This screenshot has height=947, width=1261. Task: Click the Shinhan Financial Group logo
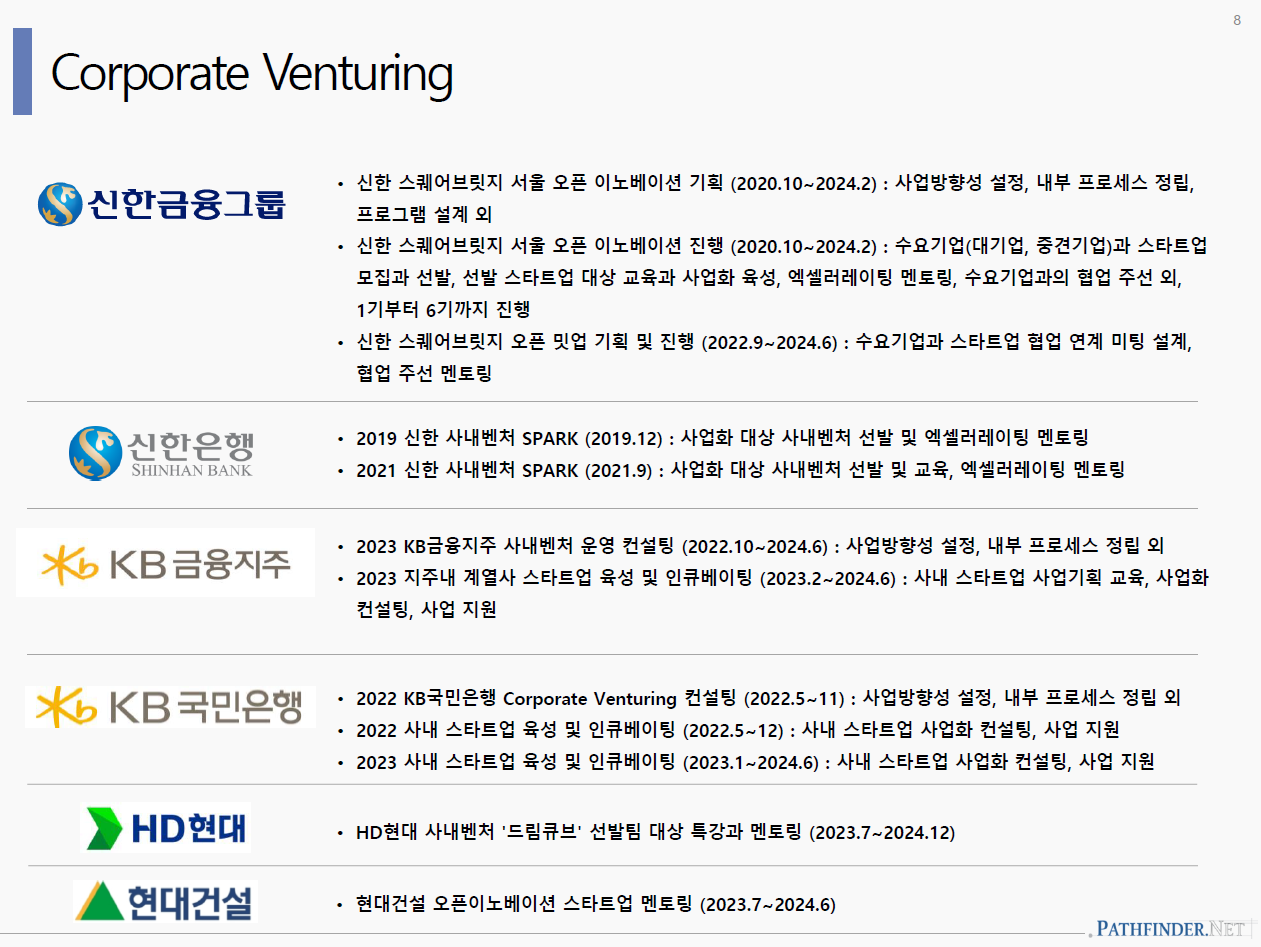click(x=161, y=203)
